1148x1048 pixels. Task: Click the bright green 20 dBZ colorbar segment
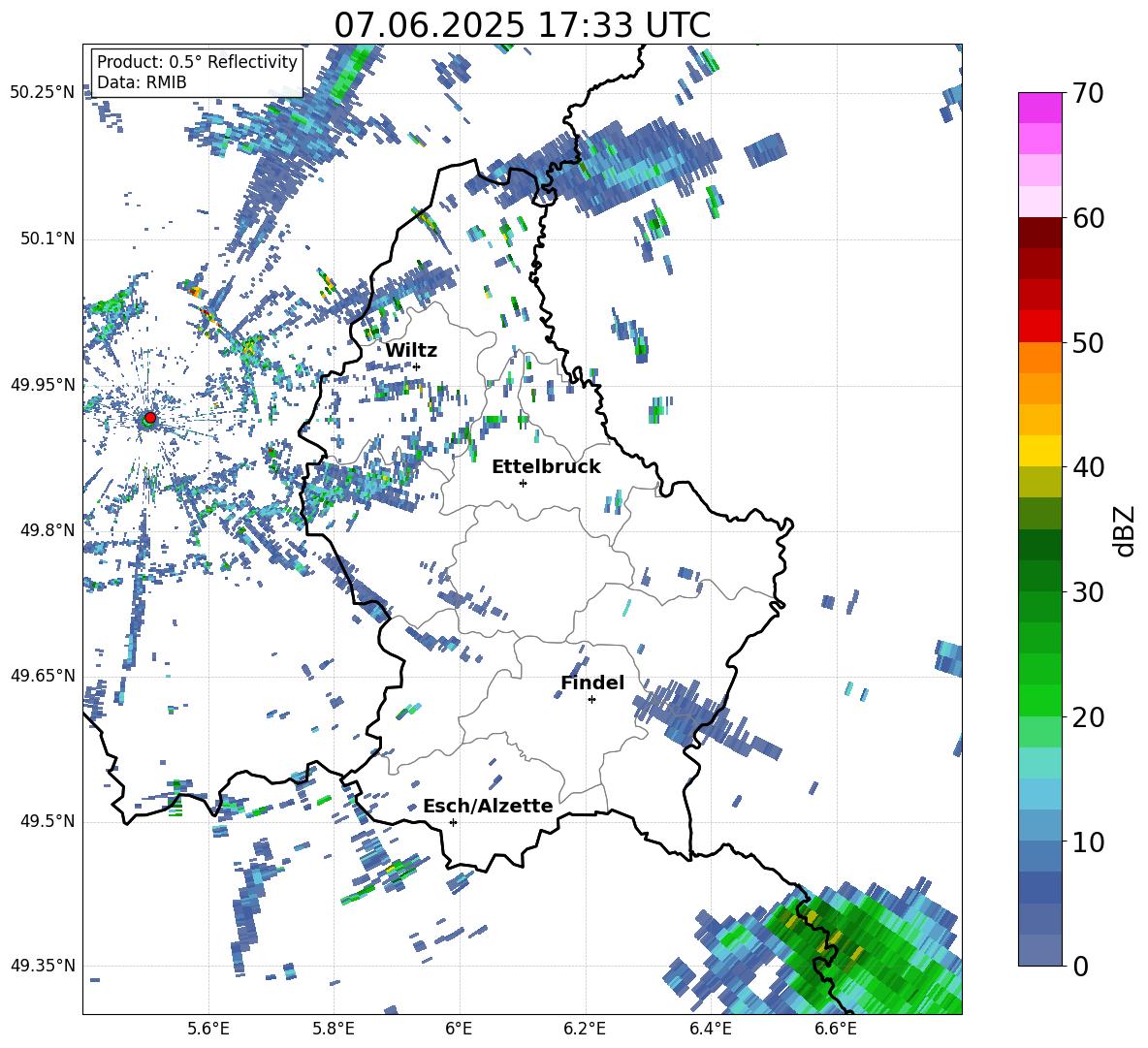pyautogui.click(x=1039, y=700)
